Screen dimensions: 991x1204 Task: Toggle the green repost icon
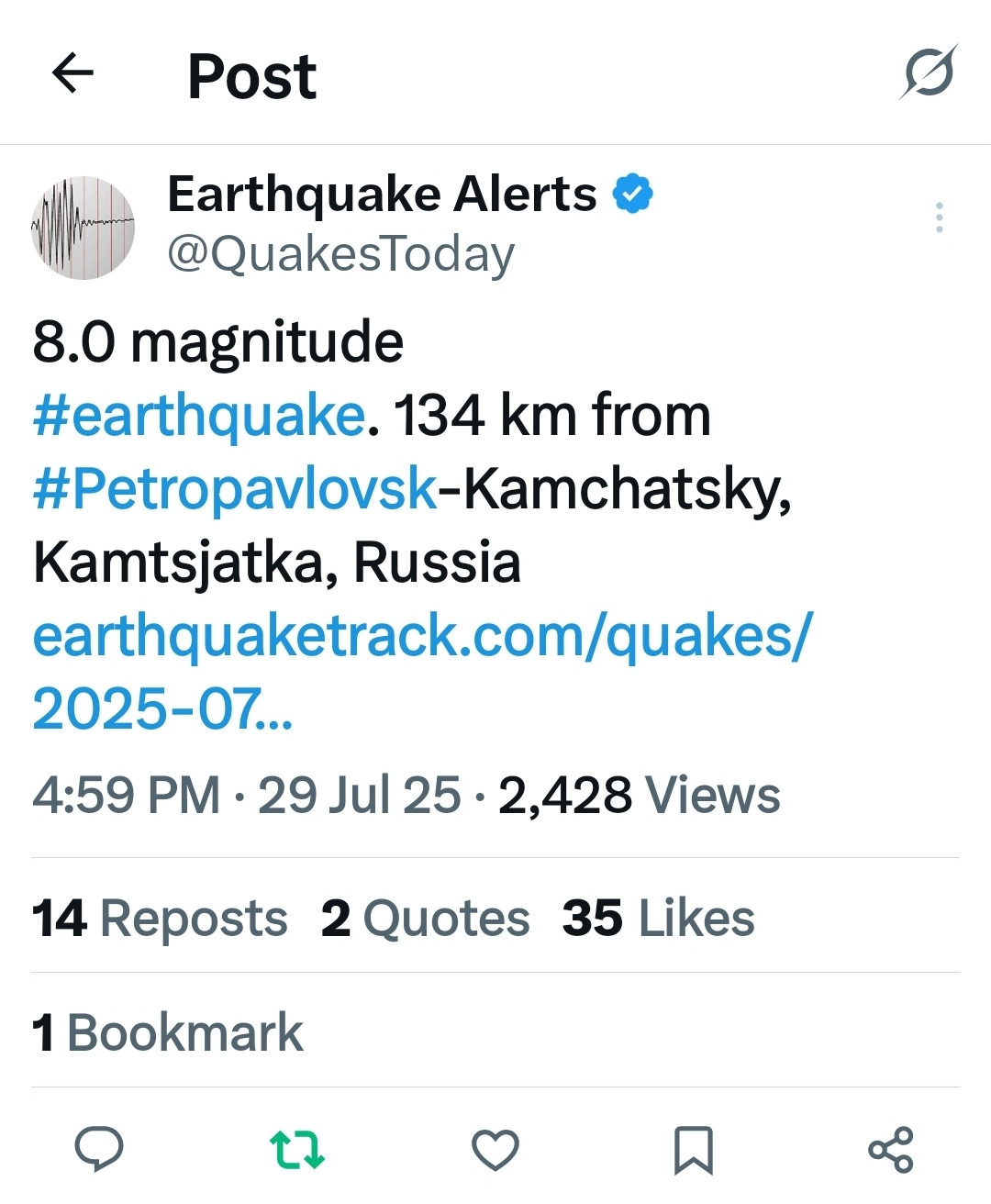click(296, 1149)
